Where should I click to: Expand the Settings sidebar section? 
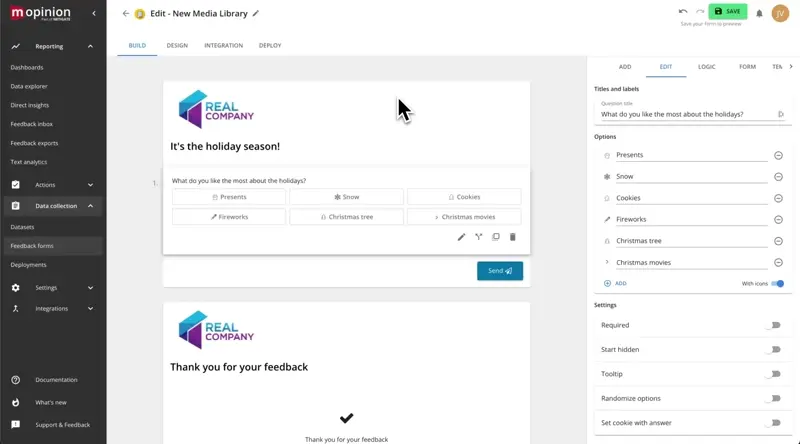click(x=90, y=288)
